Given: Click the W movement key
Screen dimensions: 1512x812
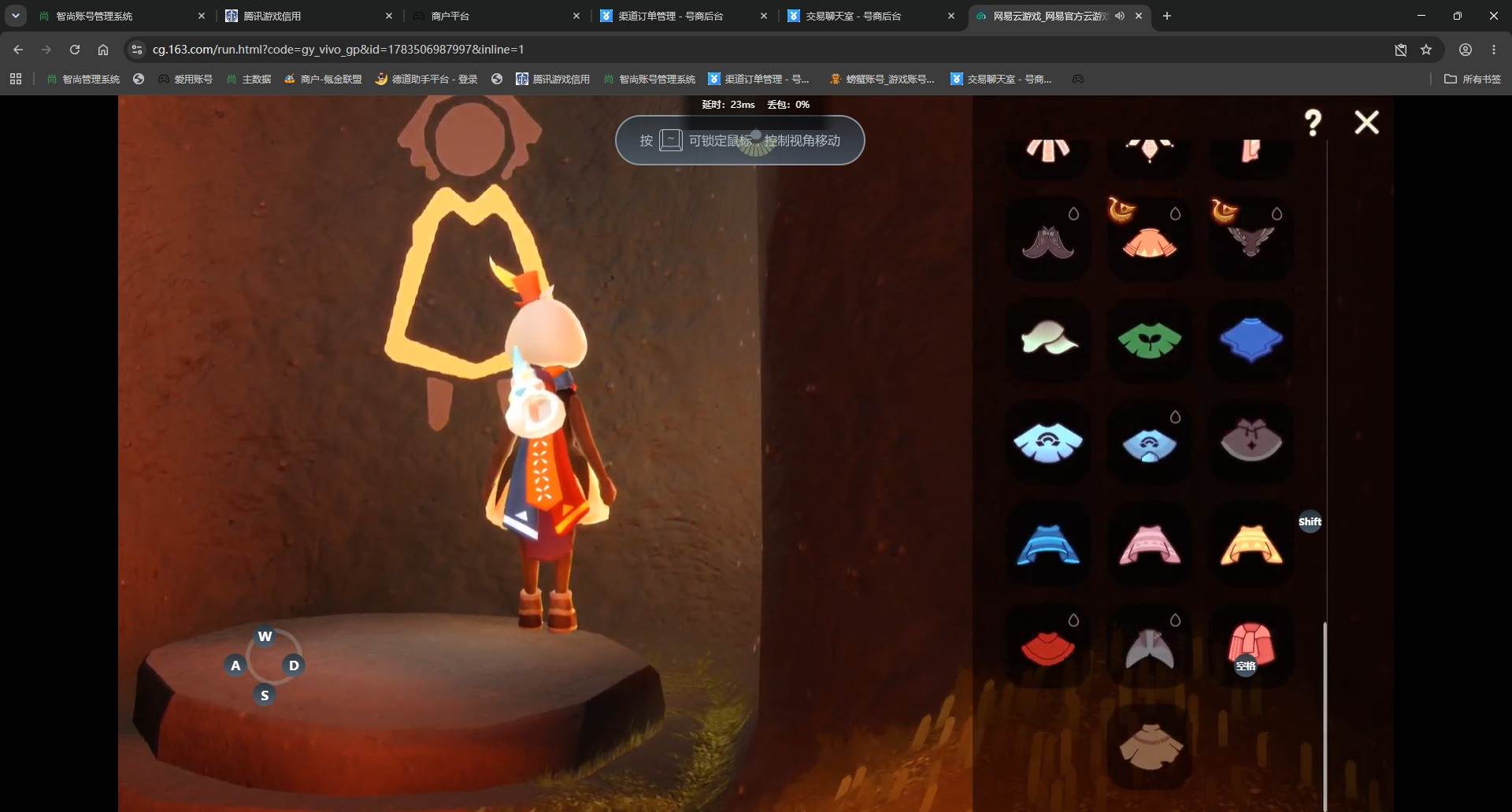Looking at the screenshot, I should pyautogui.click(x=265, y=636).
